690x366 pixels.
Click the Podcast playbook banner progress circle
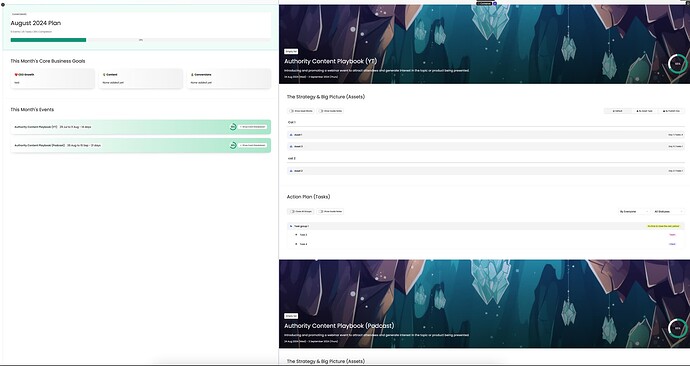677,328
